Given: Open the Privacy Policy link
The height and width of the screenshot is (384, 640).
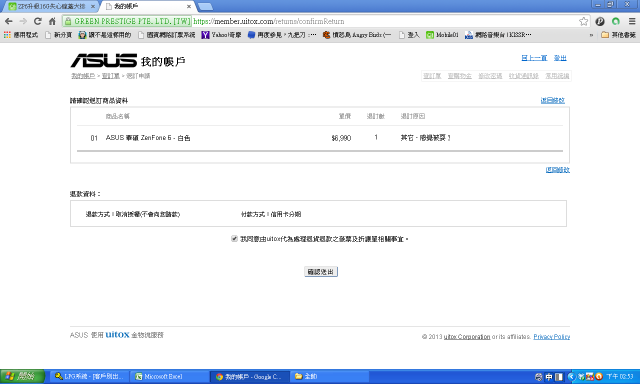Looking at the screenshot, I should pyautogui.click(x=552, y=337).
